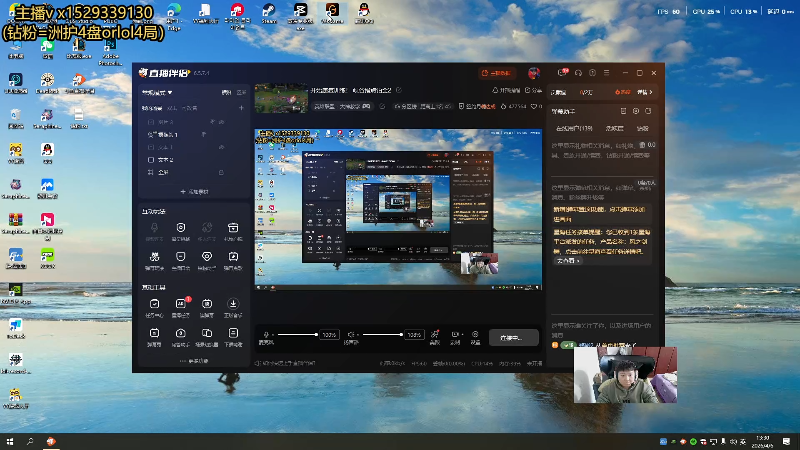
Task: Click the bell reminder icon above preview
Action: pos(495,90)
